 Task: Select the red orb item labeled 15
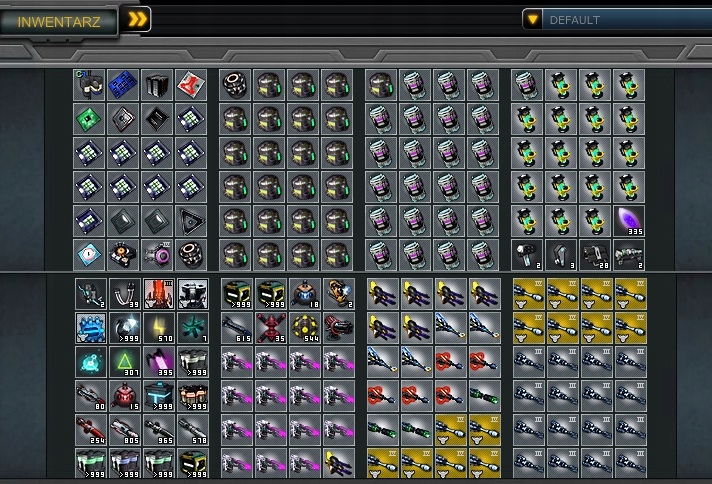(x=125, y=396)
